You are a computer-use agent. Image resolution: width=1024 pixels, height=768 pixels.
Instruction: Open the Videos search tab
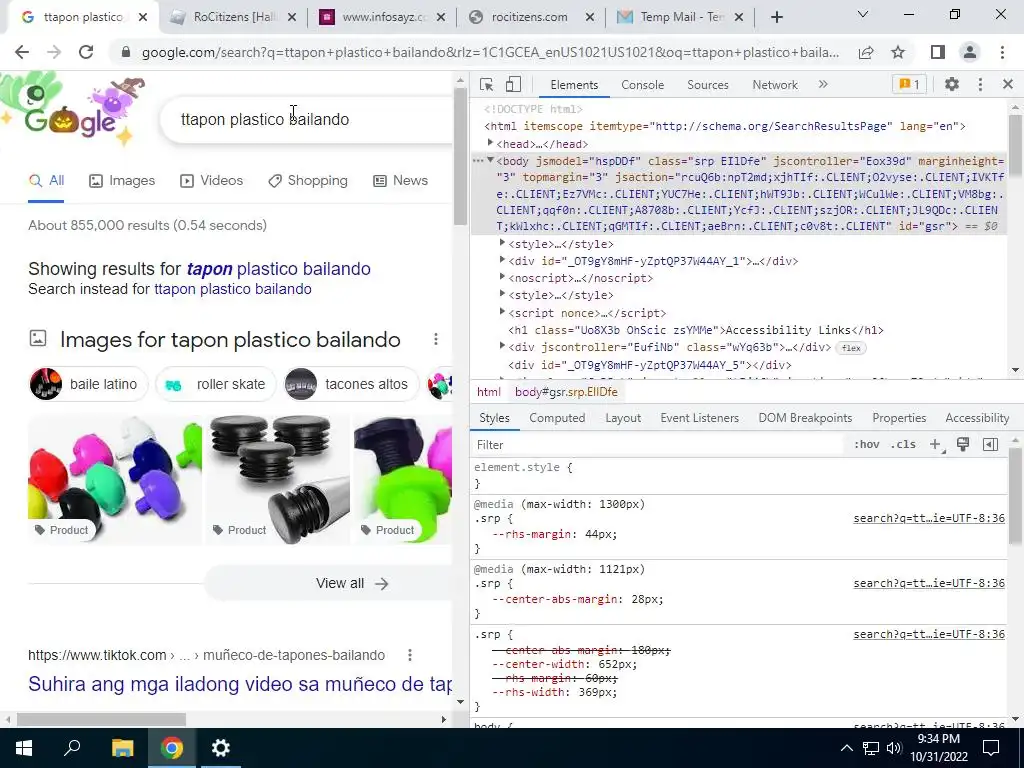tap(211, 181)
